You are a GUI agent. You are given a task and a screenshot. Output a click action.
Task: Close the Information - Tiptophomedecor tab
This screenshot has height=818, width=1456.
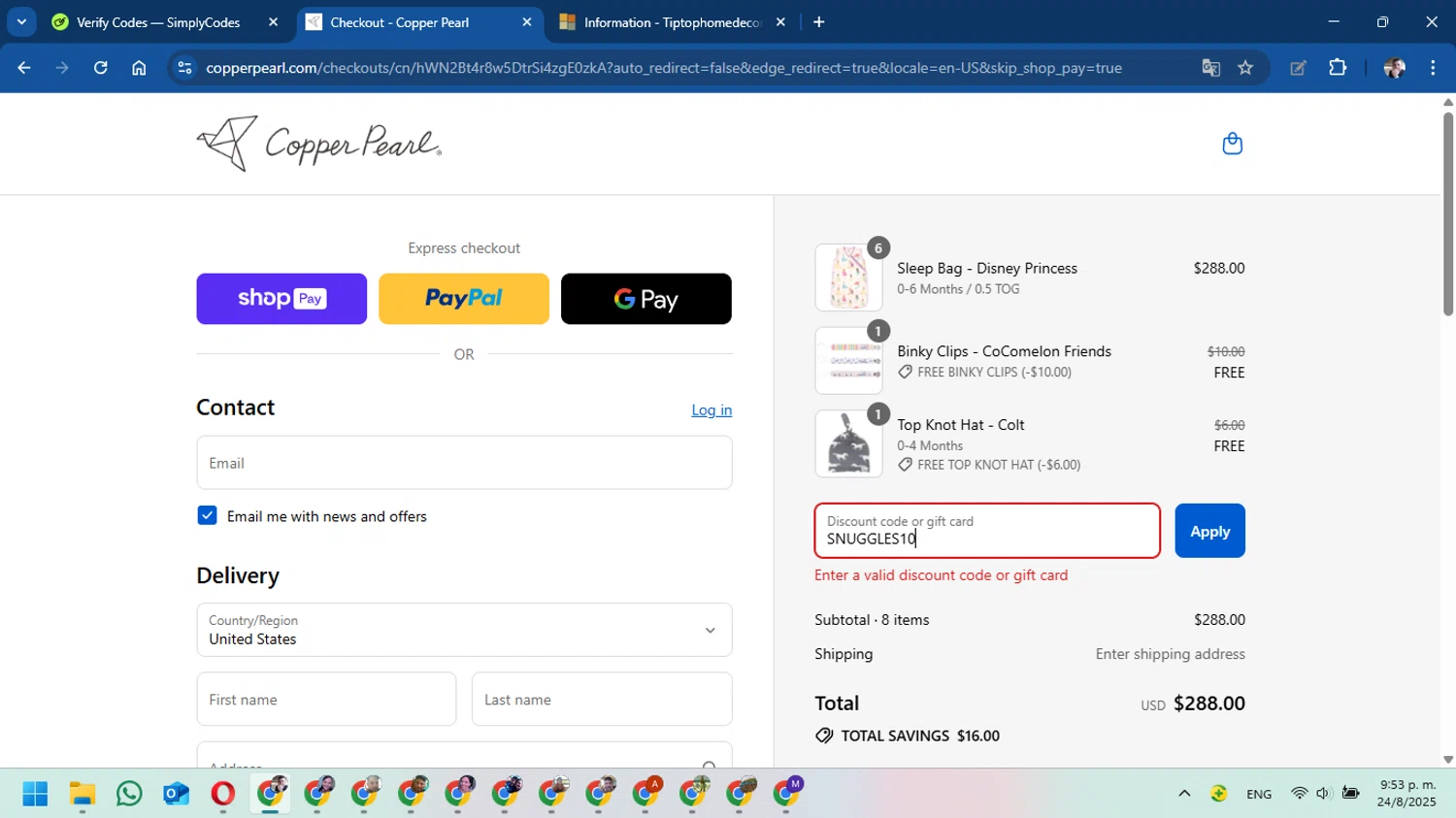tap(780, 21)
